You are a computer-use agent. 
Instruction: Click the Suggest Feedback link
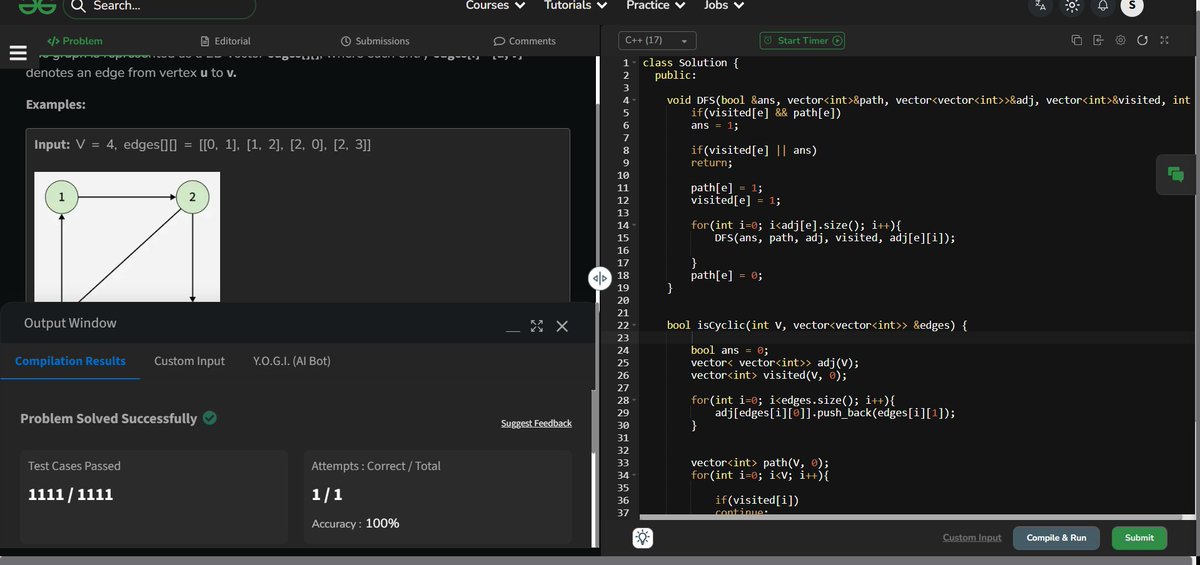click(536, 423)
